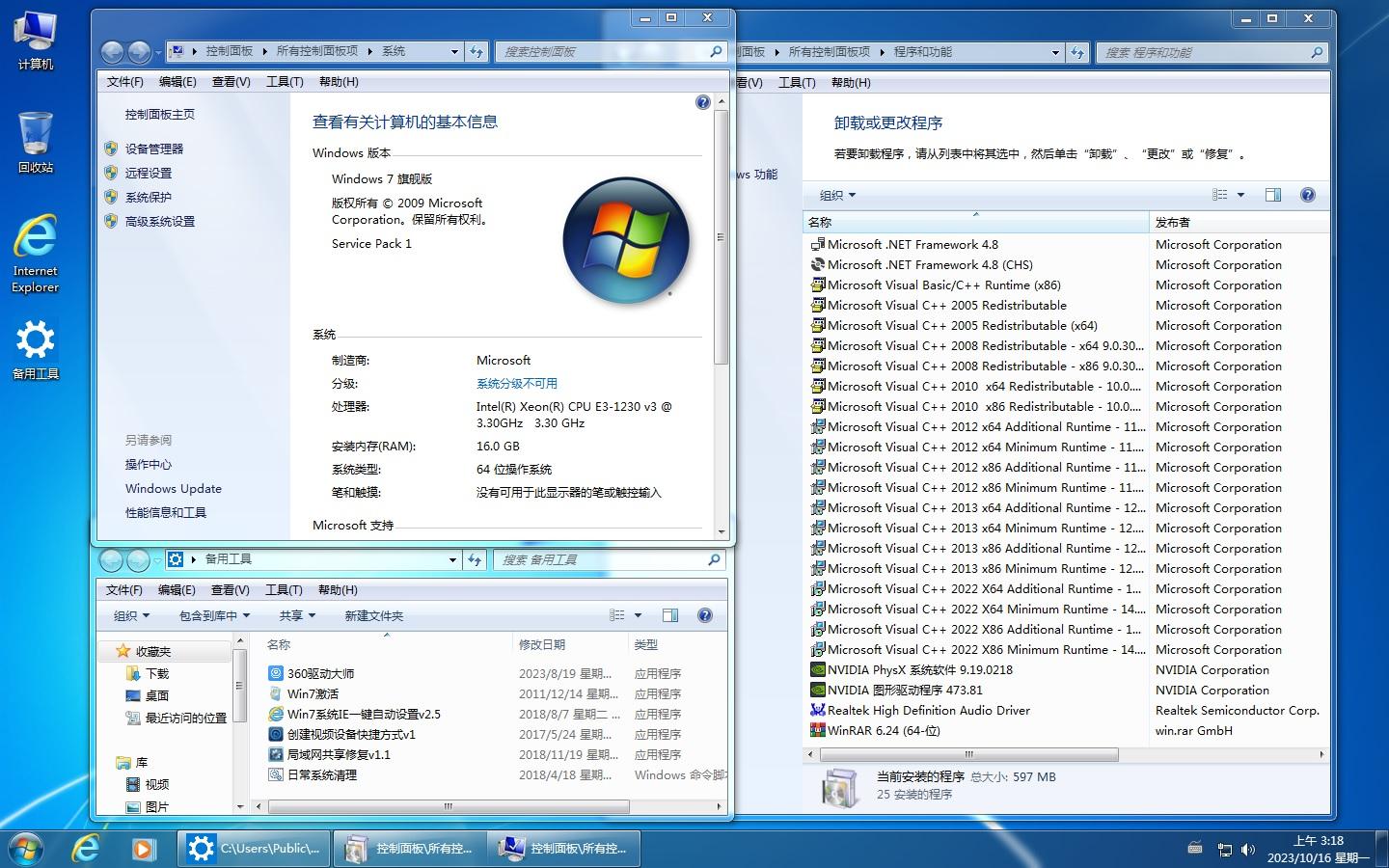Click the 新建文件夹 button
This screenshot has width=1389, height=868.
374,615
